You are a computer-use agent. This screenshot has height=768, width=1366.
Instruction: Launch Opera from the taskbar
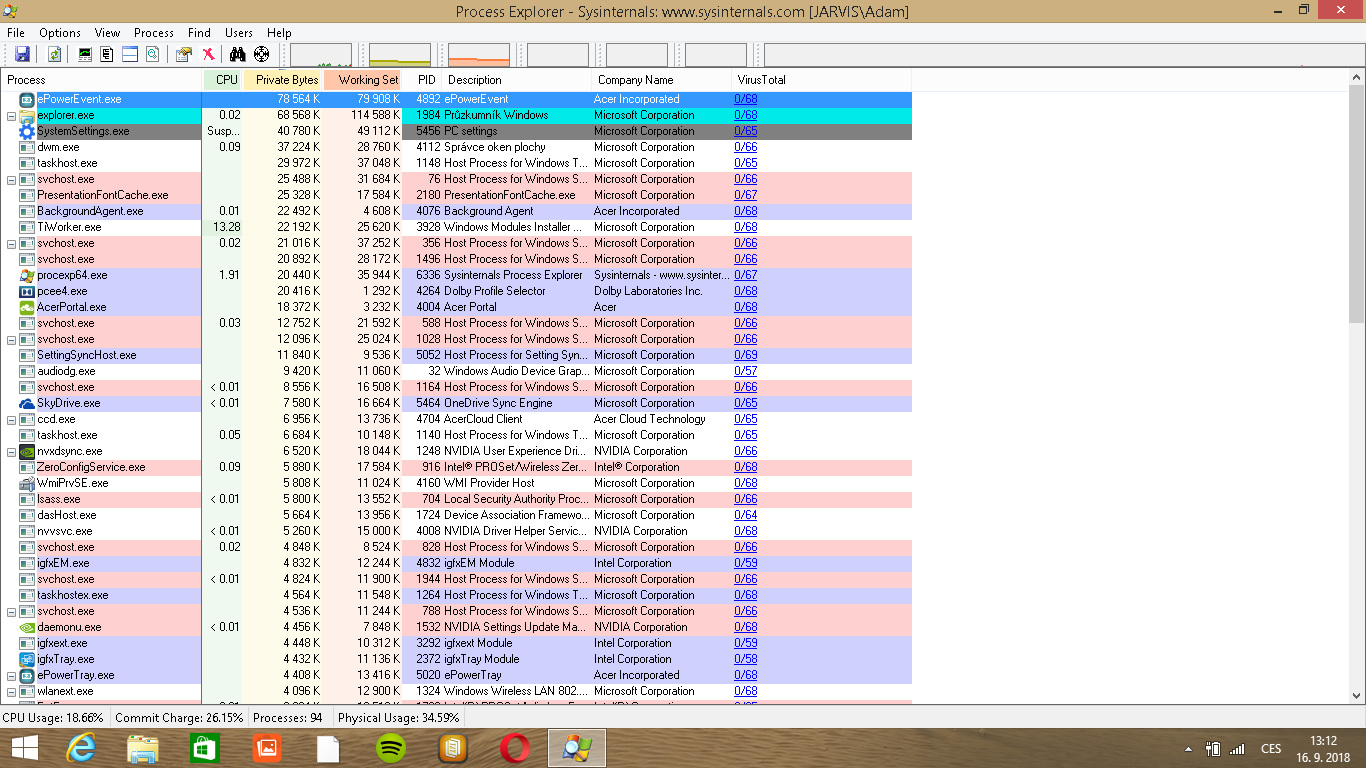[515, 748]
